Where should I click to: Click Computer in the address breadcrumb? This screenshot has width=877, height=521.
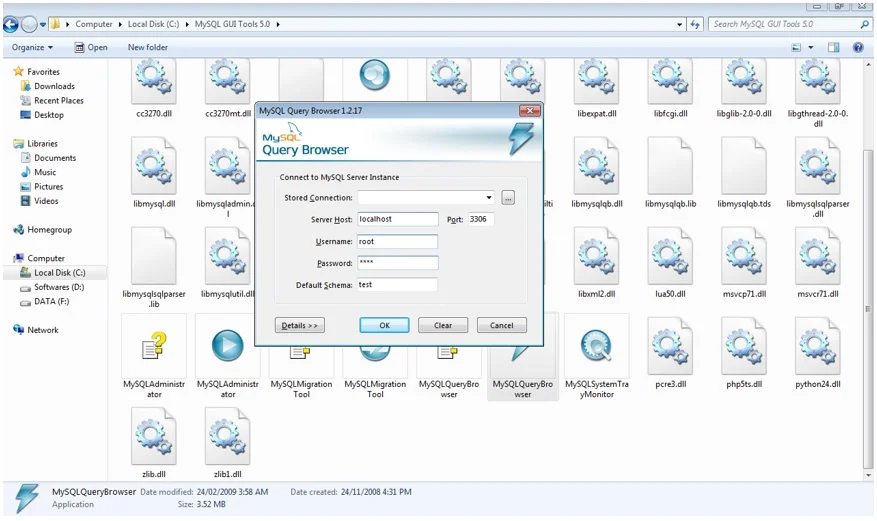tap(94, 24)
